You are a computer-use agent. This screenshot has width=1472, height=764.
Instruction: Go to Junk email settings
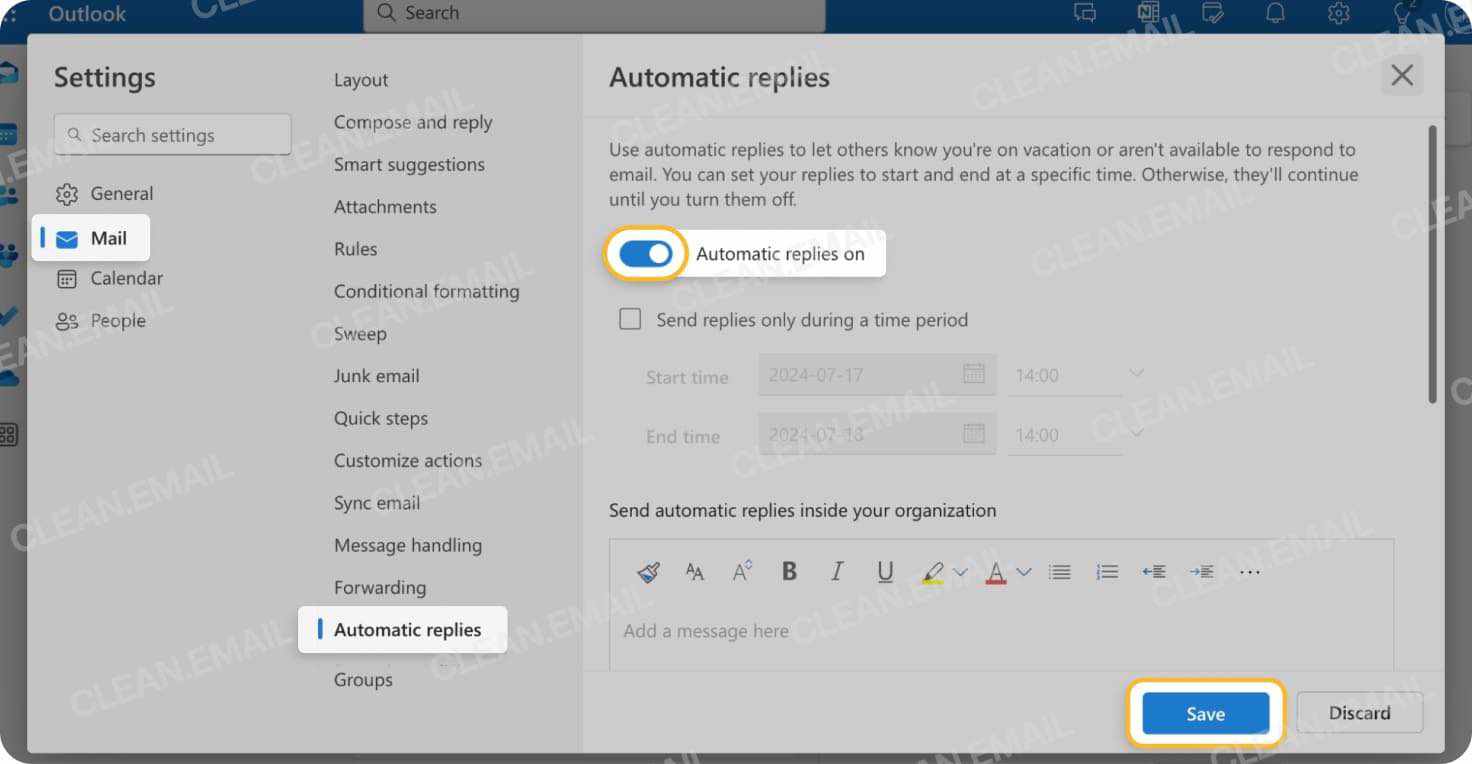[377, 376]
